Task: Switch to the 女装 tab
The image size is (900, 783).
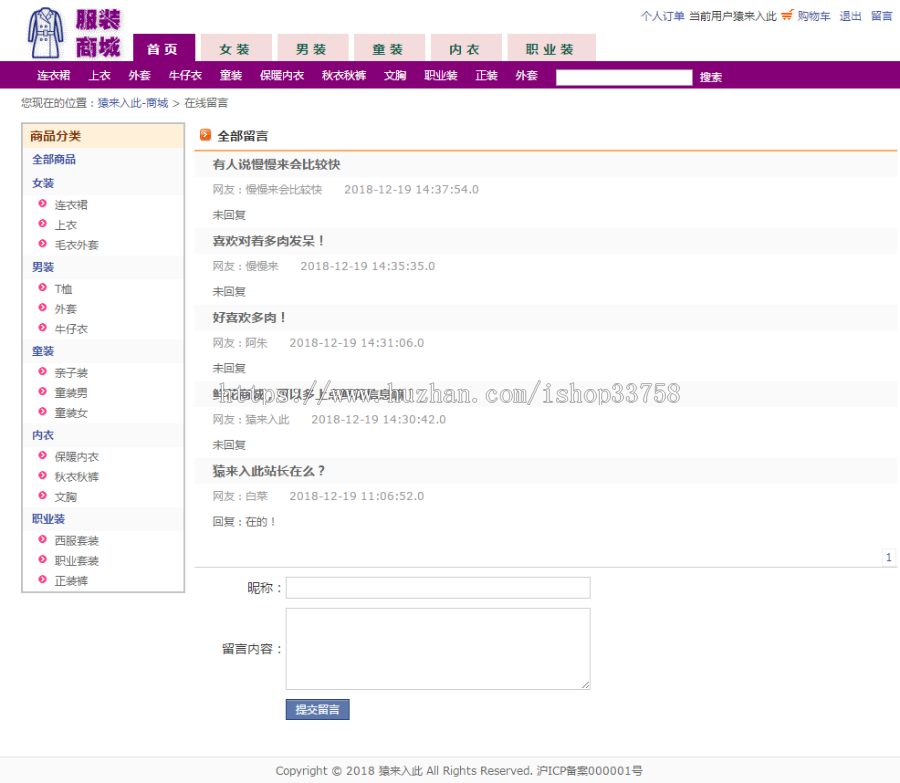Action: point(235,47)
